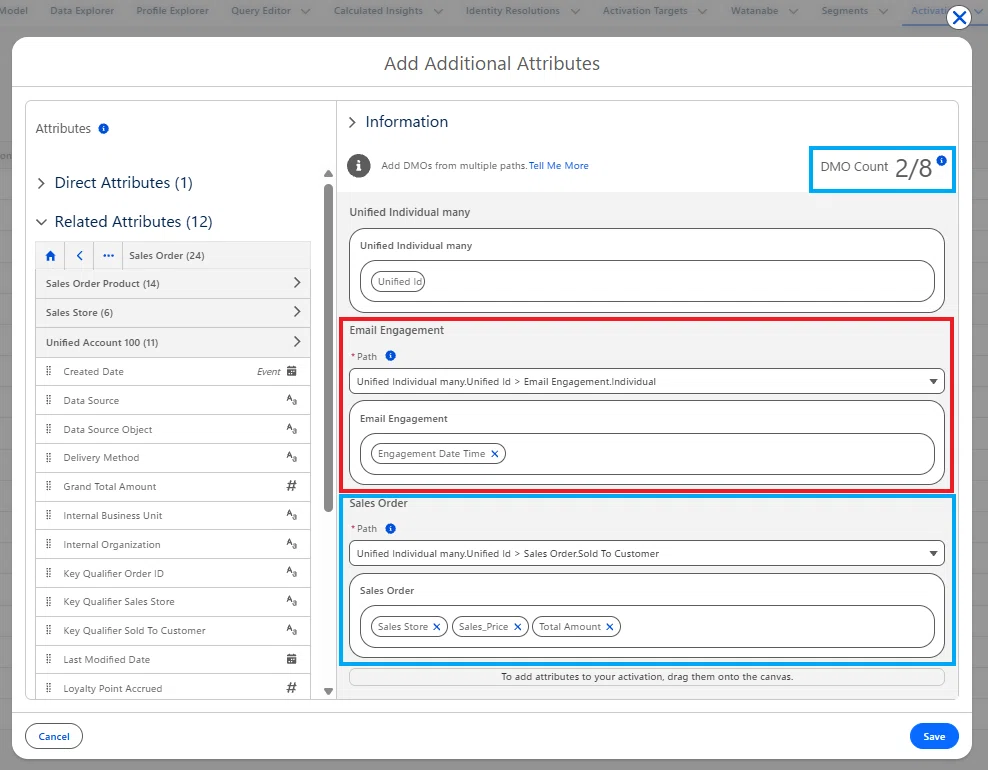Click the Unified Id pill

[x=398, y=282]
